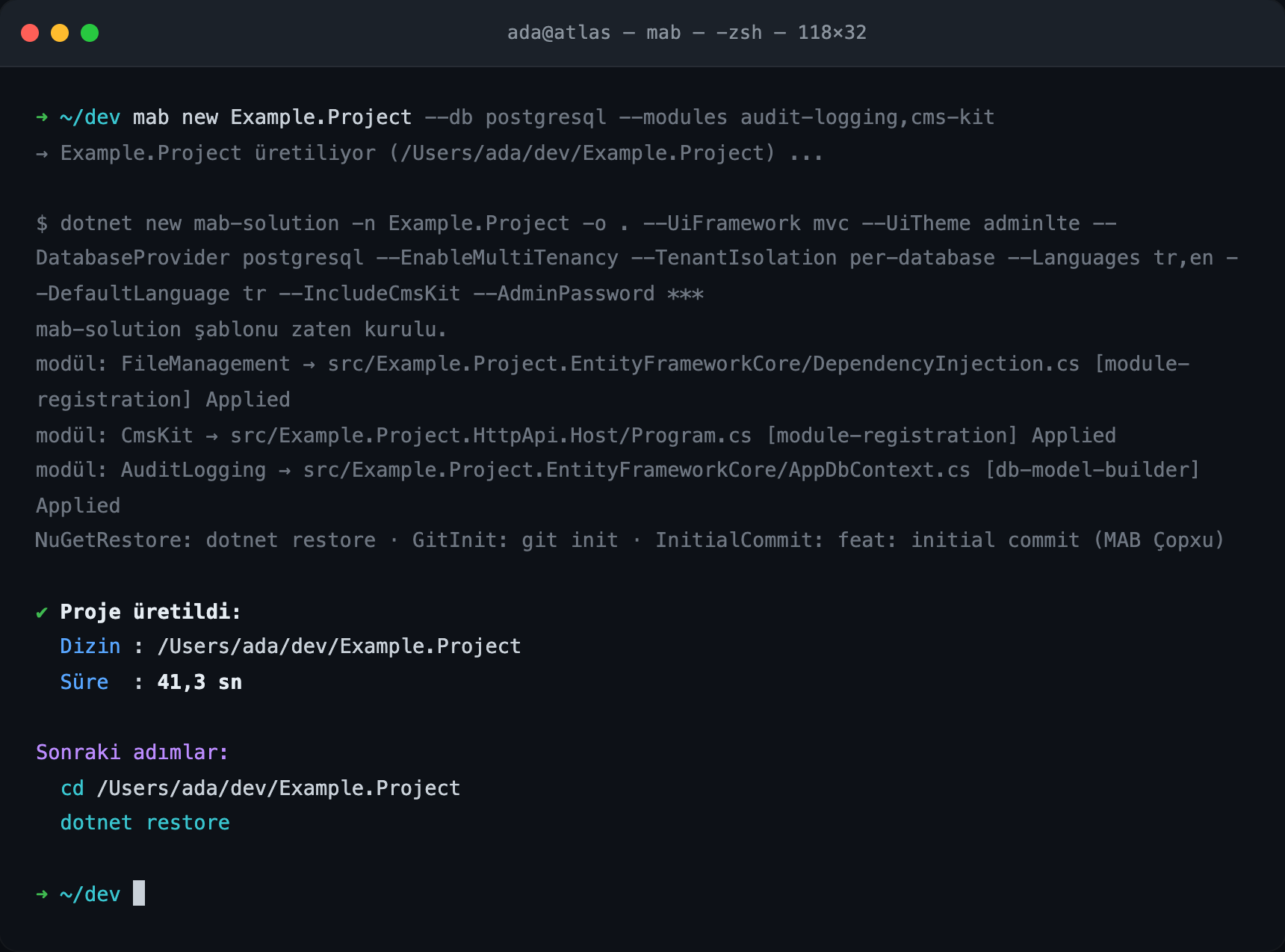Click 'GitInit: git init' text

pos(515,540)
